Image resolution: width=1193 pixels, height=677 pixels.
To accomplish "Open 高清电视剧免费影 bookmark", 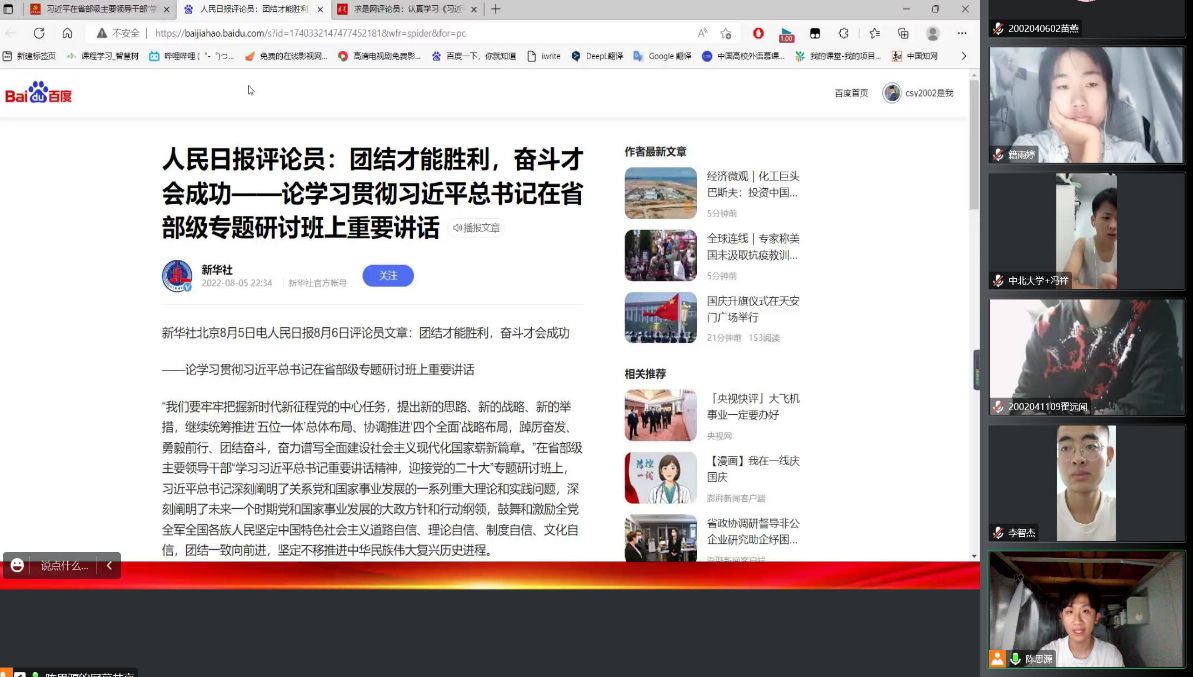I will (380, 56).
